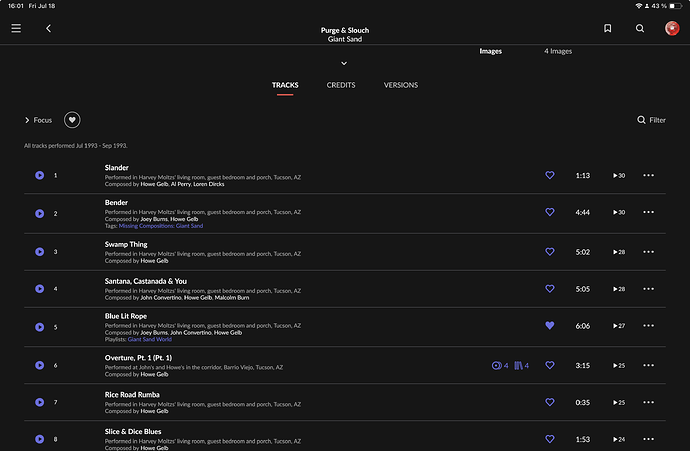Screen dimensions: 690x451
Task: Go back with the left arrow
Action: pyautogui.click(x=48, y=29)
